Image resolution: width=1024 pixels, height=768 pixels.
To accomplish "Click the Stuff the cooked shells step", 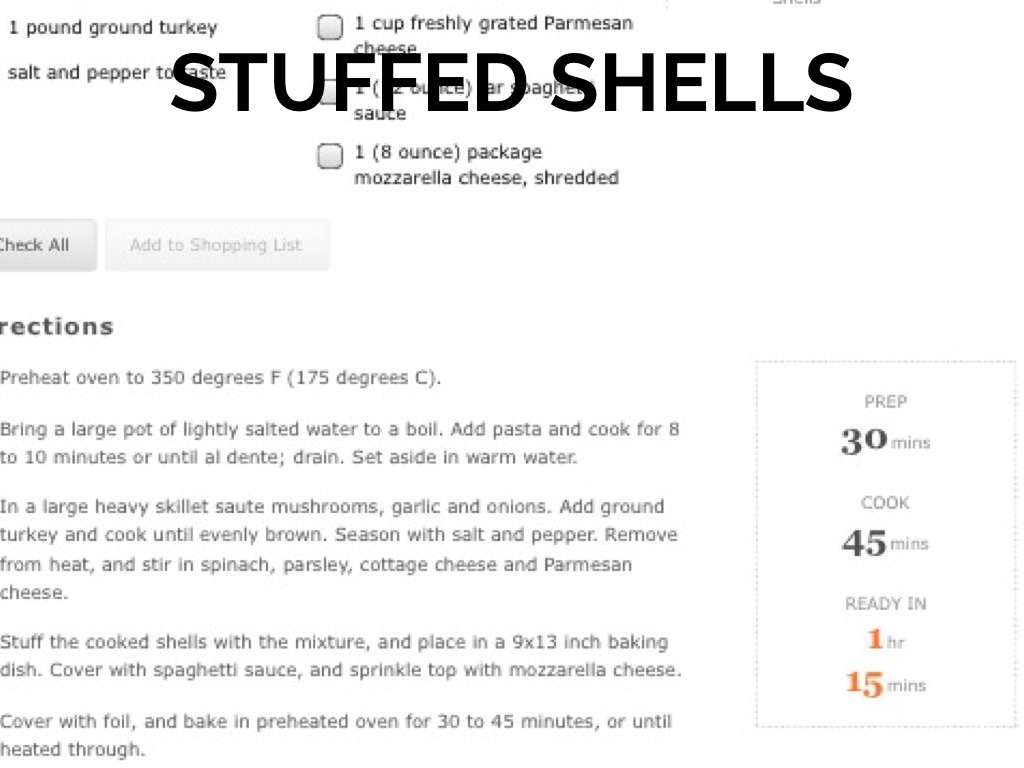I will tap(338, 656).
